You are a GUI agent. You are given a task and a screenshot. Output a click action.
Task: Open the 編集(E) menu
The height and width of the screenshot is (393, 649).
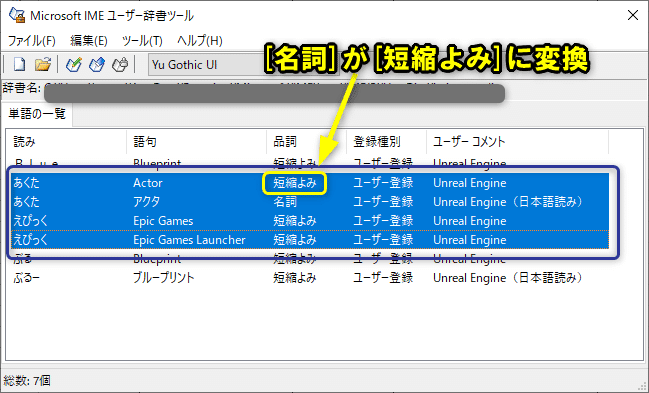click(x=89, y=41)
